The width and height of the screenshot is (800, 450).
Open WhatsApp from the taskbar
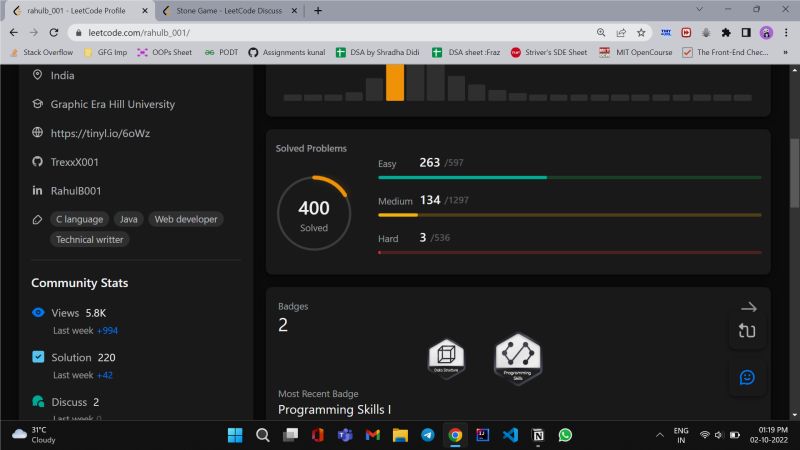point(565,435)
